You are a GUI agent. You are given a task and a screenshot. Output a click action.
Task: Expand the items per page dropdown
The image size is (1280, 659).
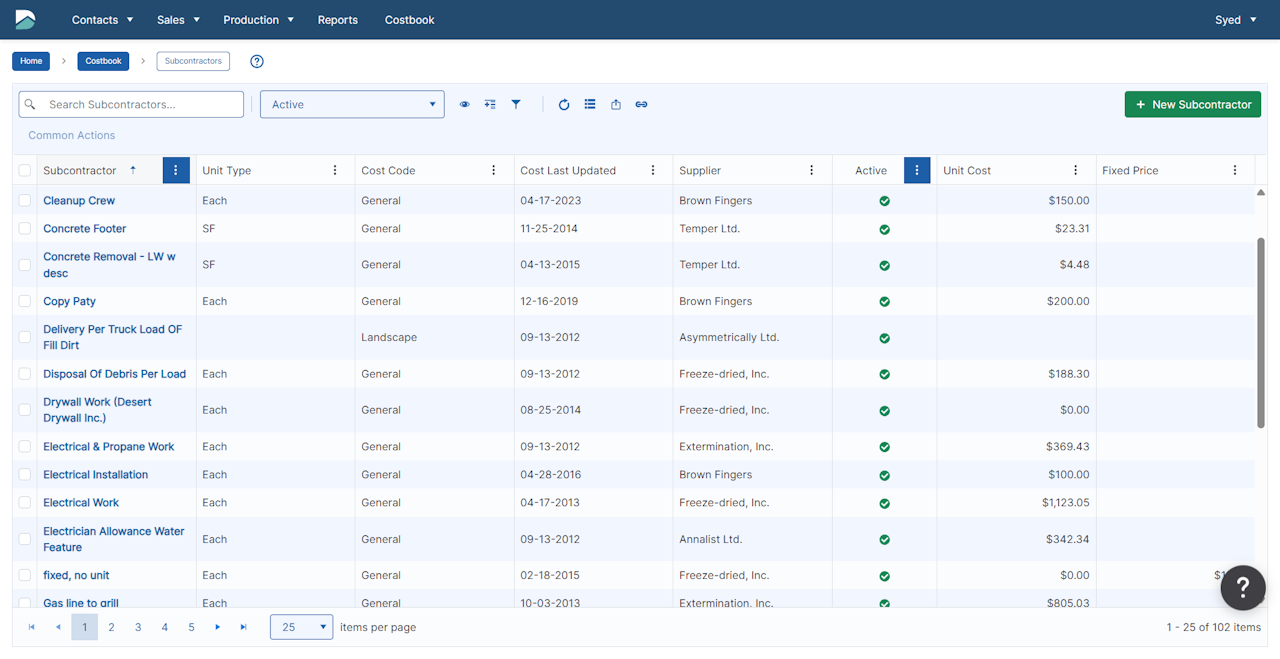pos(301,627)
